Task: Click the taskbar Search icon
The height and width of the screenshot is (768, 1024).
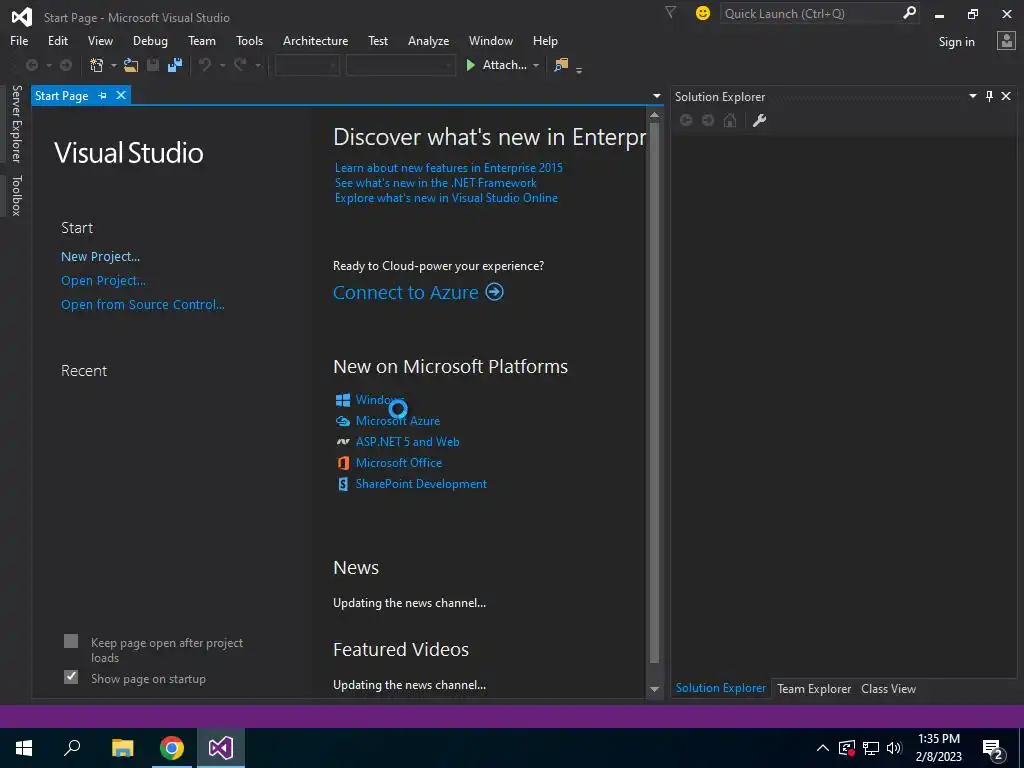Action: click(x=72, y=748)
